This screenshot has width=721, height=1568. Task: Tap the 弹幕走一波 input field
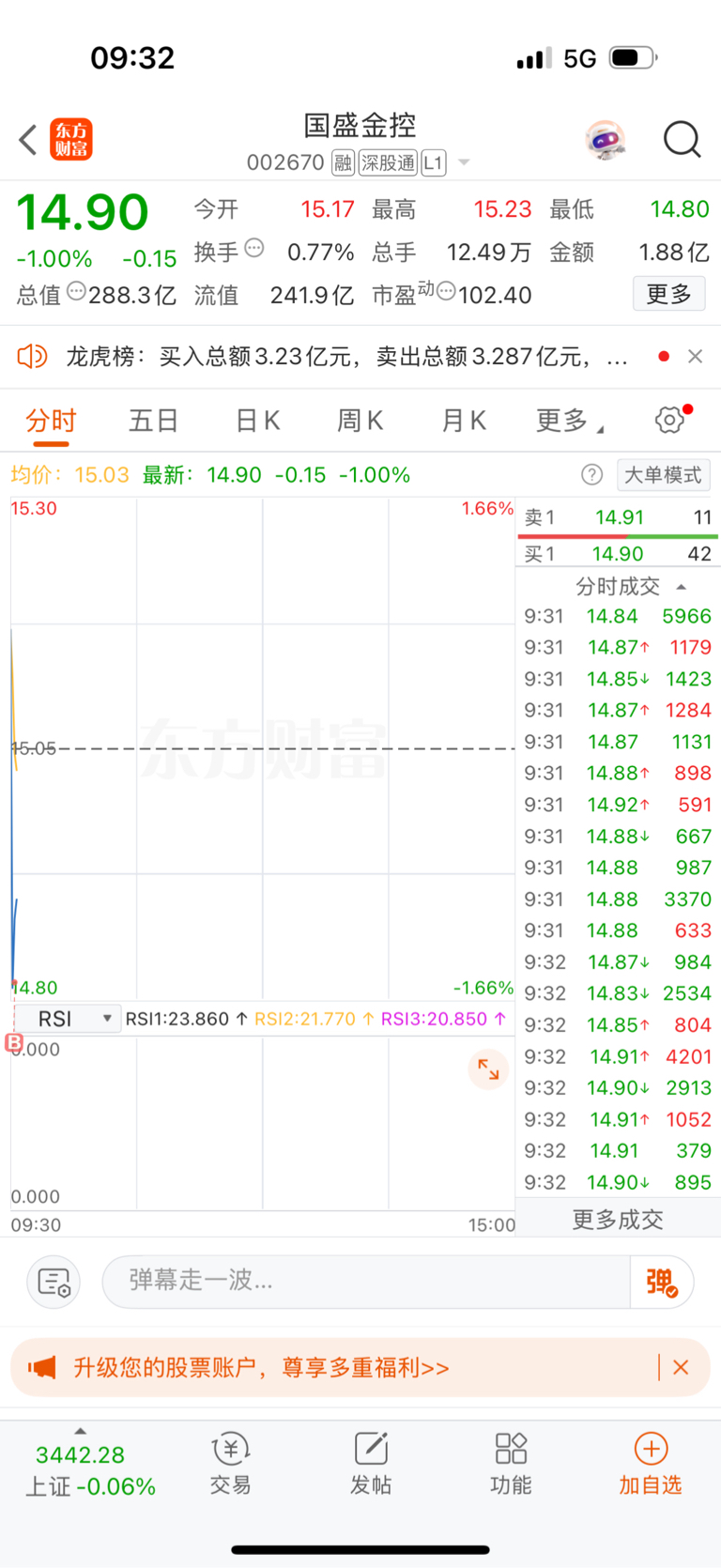pos(366,1281)
